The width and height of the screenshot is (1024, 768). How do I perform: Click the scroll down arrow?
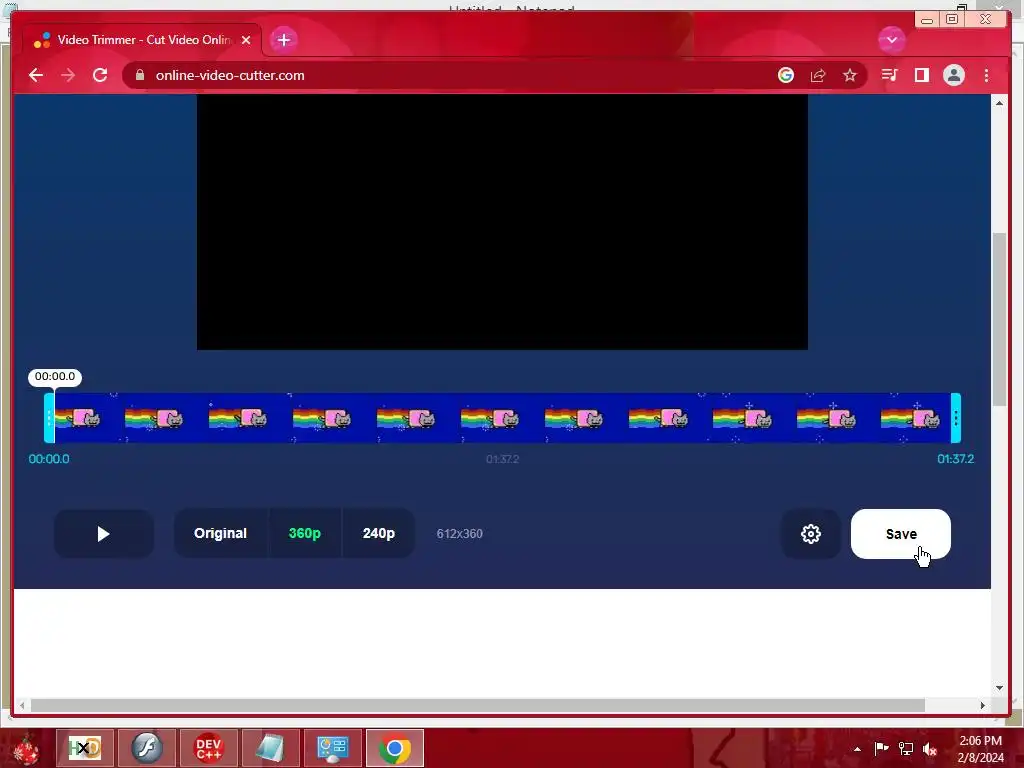999,688
